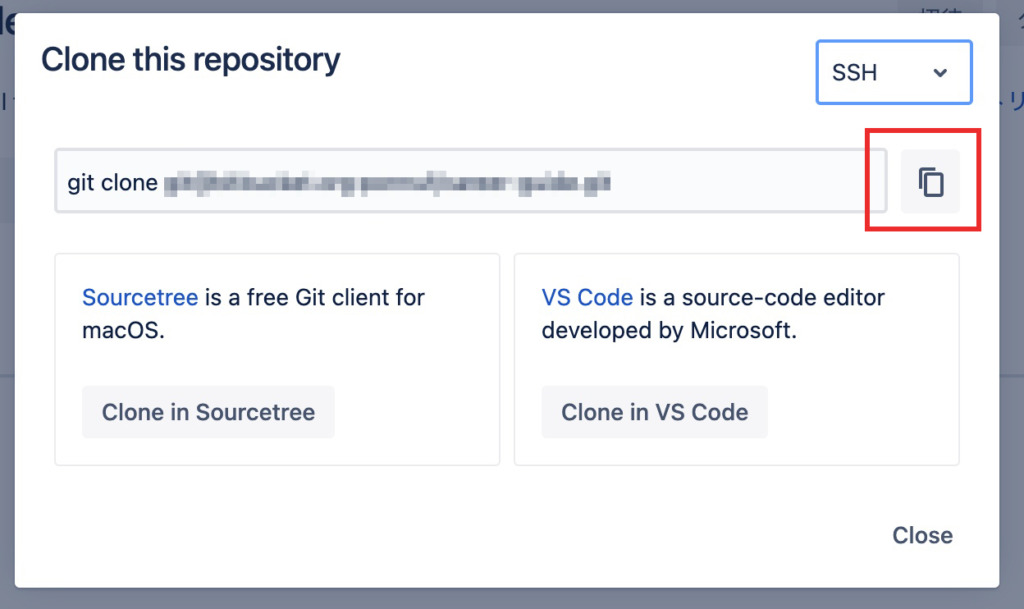Screen dimensions: 1024x609
Task: Click the dimmed page text above SSH selector
Action: (940, 8)
